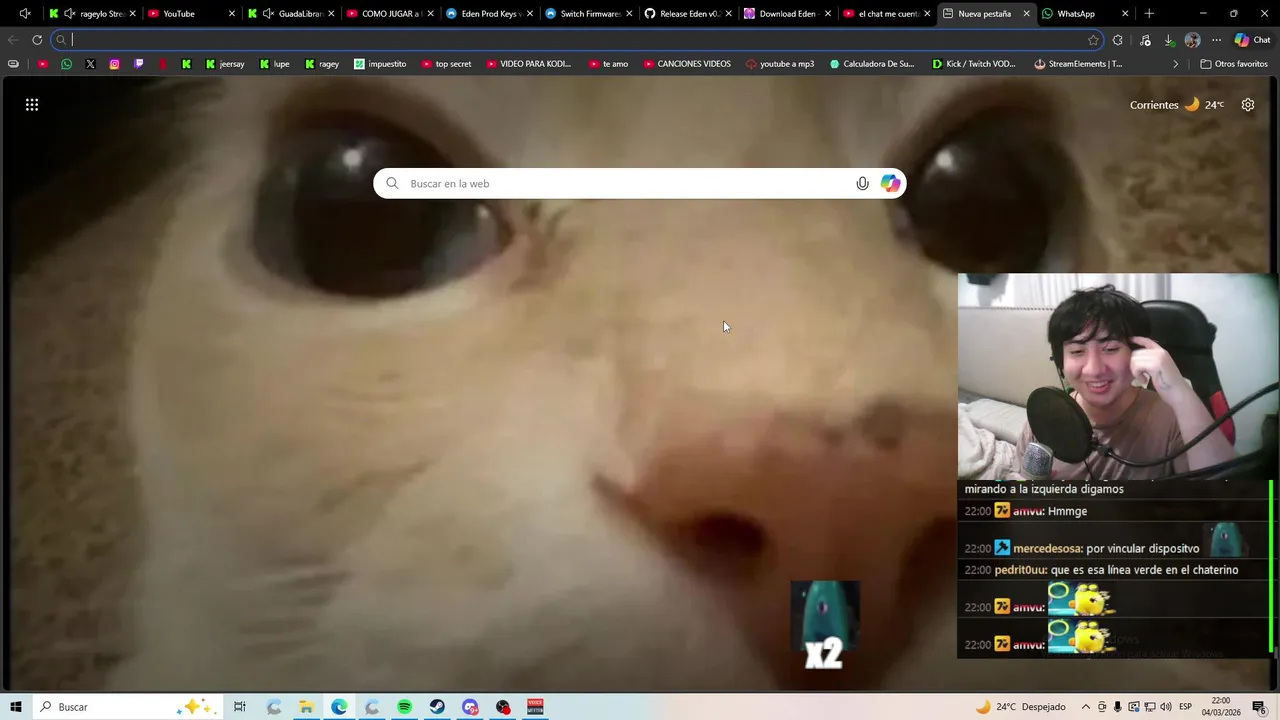The height and width of the screenshot is (720, 1280).
Task: Open the Otros favoritos folder
Action: [x=1234, y=64]
